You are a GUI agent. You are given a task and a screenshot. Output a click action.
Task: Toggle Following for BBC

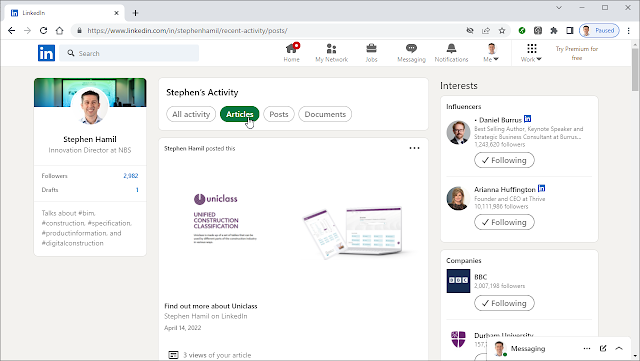point(504,303)
